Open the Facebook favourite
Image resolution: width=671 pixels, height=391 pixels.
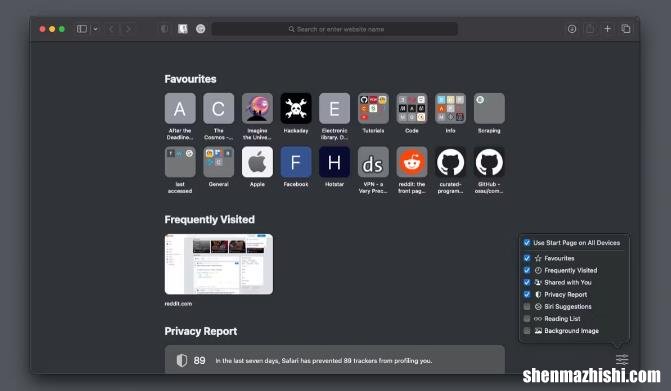pyautogui.click(x=296, y=162)
